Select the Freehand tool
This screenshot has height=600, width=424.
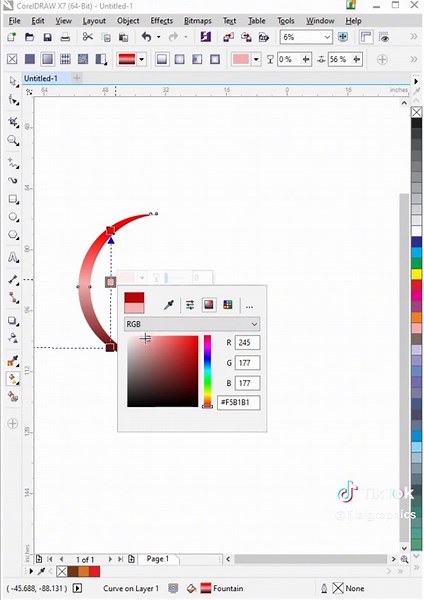click(x=13, y=163)
